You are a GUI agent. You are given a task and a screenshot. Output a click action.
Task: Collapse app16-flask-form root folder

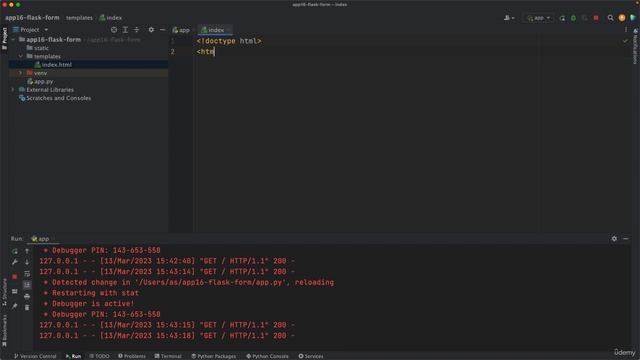13,40
